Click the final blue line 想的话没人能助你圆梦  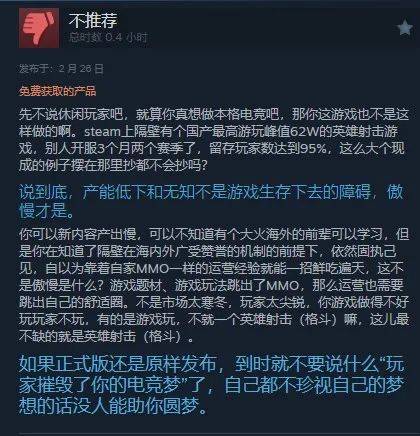pyautogui.click(x=113, y=406)
